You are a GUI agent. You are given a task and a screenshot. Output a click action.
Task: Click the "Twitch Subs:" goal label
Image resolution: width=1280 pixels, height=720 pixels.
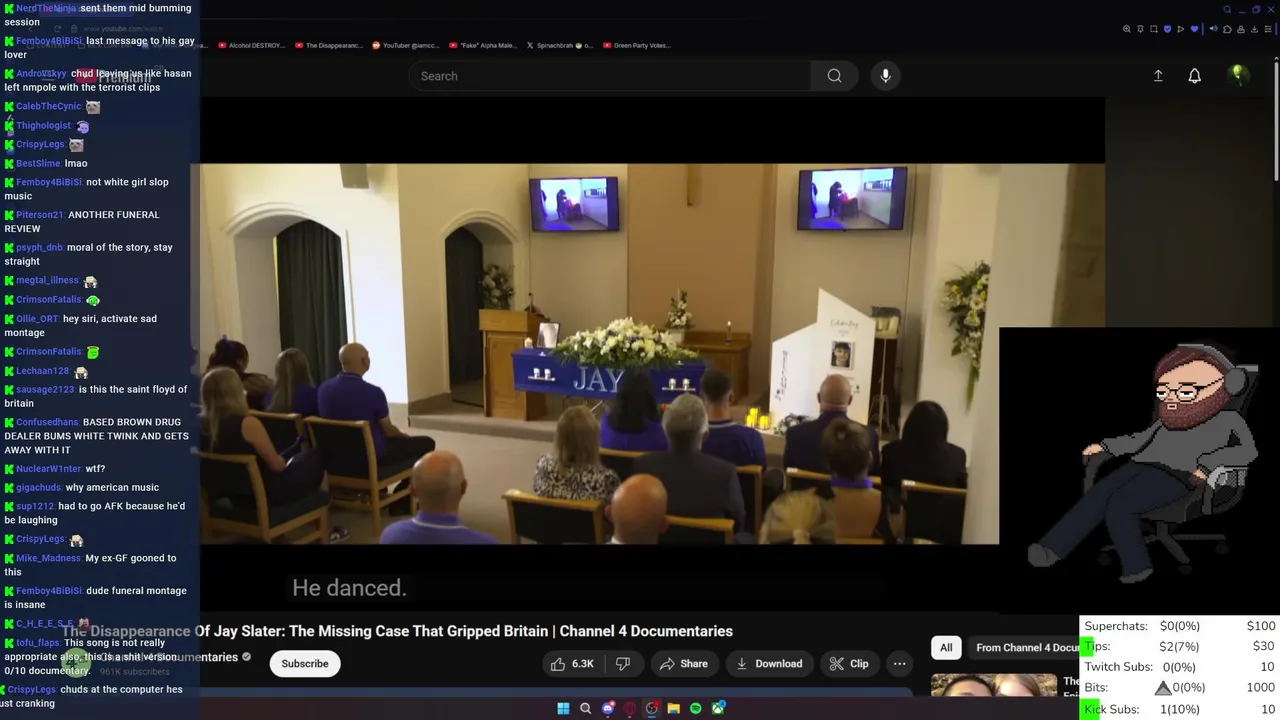pos(1118,667)
